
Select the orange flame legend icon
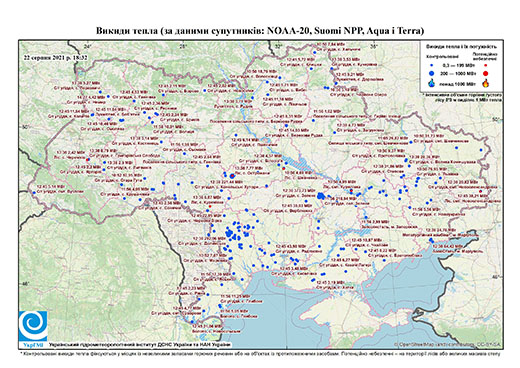486,83
